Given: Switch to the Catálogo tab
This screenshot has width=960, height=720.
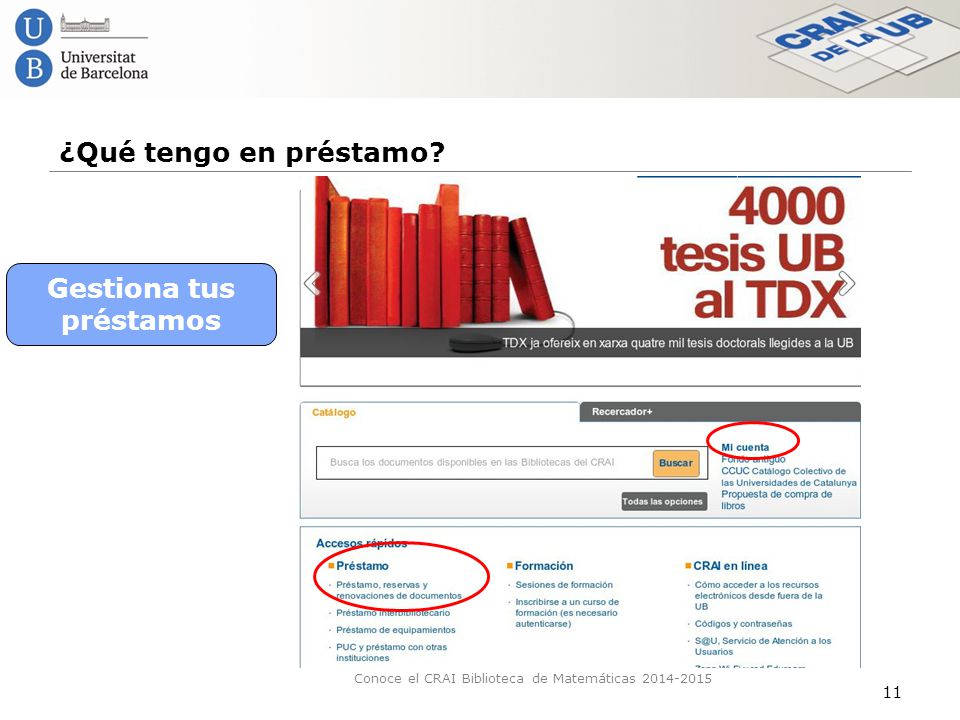Looking at the screenshot, I should coord(334,412).
